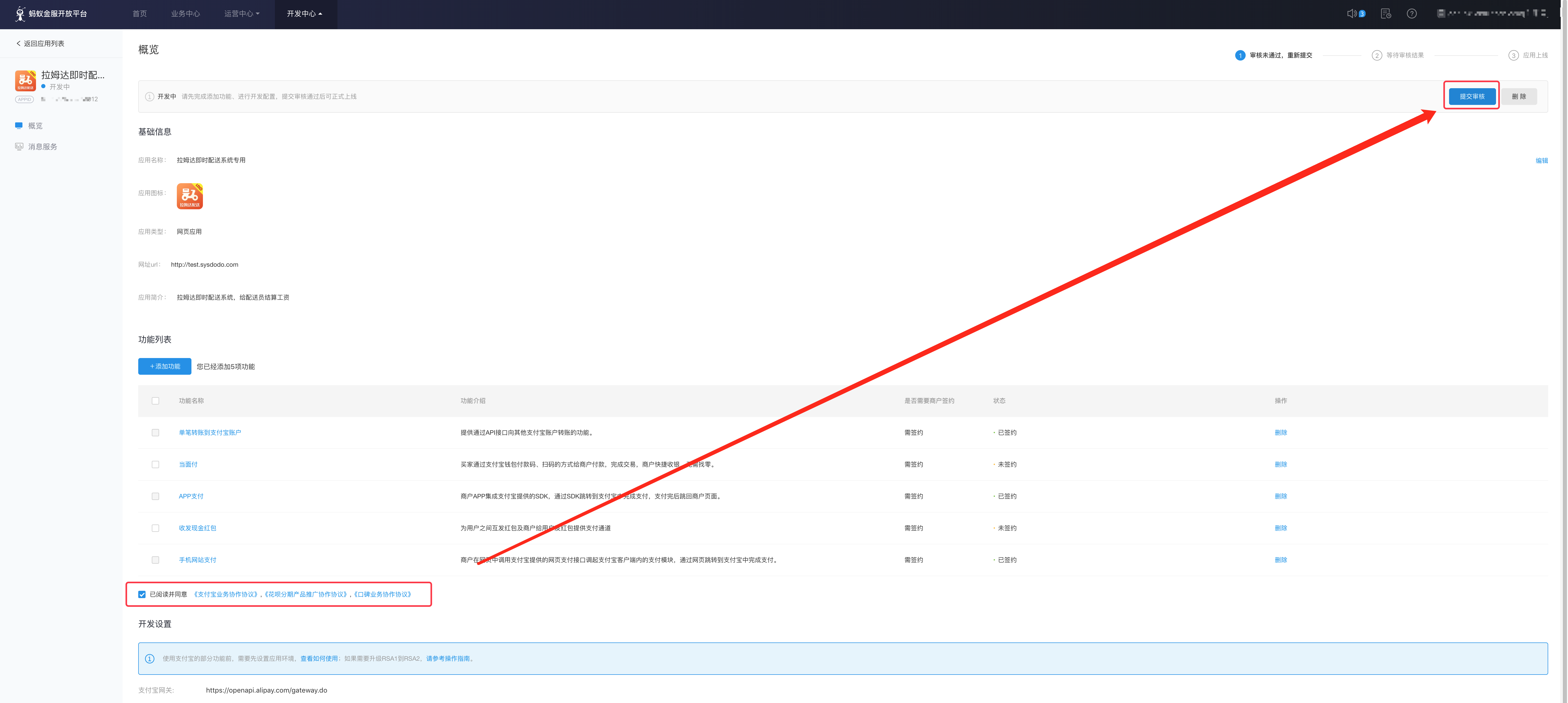Image resolution: width=1568 pixels, height=703 pixels.
Task: Open the document history icon in header
Action: point(1386,13)
